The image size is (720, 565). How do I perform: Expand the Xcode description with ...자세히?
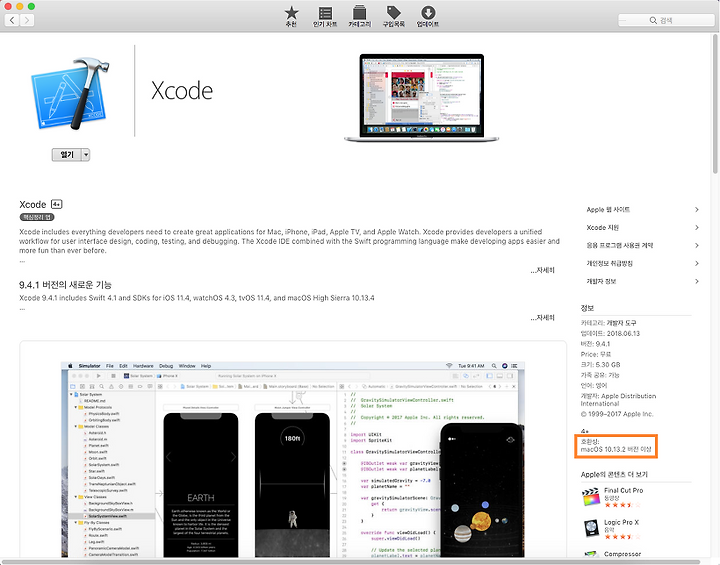(542, 270)
